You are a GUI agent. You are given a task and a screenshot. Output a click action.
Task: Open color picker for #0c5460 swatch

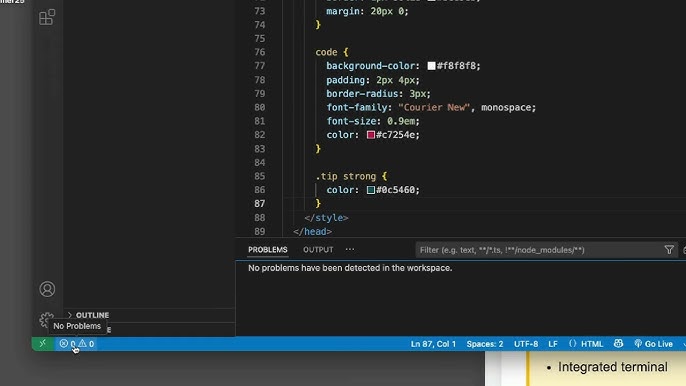(371, 190)
